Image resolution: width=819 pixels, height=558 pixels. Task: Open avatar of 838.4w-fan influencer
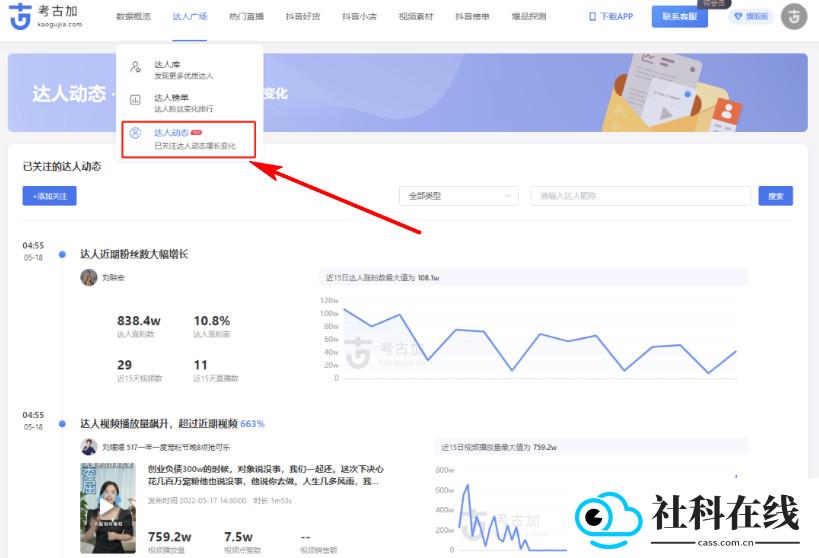[x=89, y=277]
